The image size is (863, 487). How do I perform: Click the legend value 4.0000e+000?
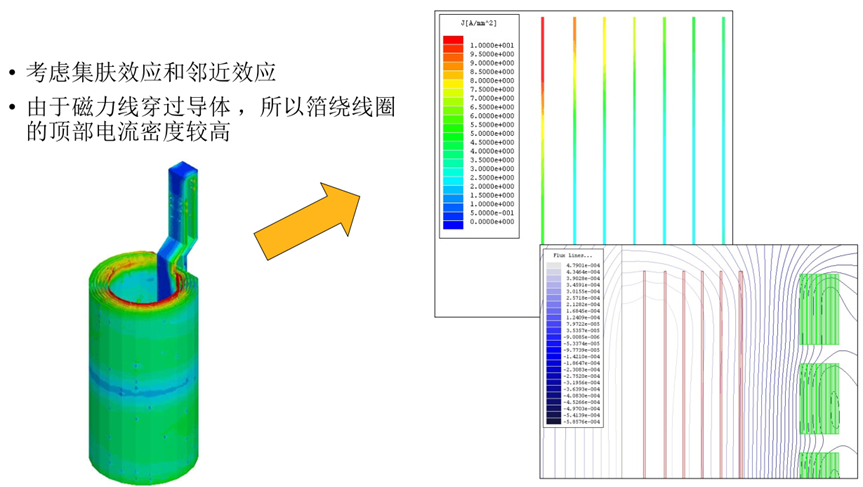(492, 151)
